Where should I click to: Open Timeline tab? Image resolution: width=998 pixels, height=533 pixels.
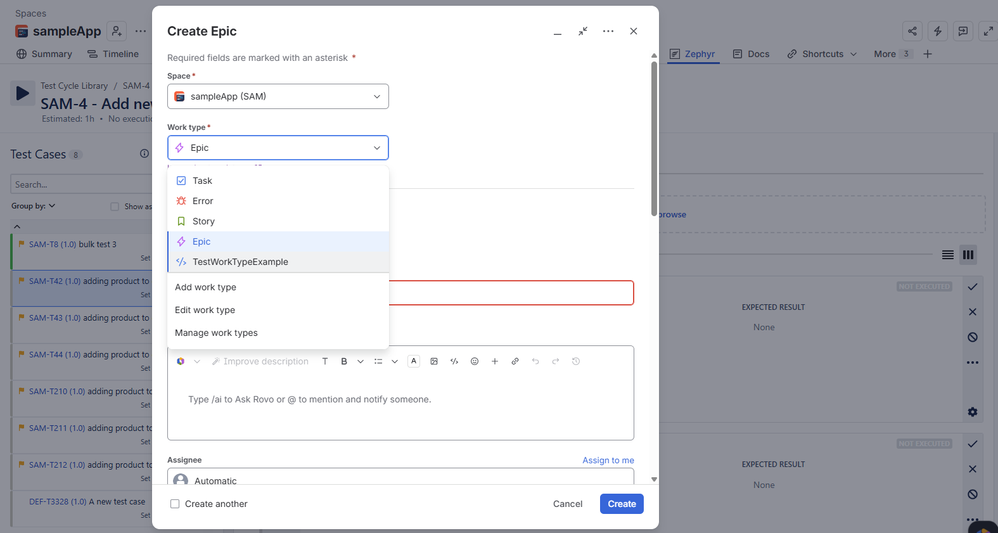pos(113,54)
